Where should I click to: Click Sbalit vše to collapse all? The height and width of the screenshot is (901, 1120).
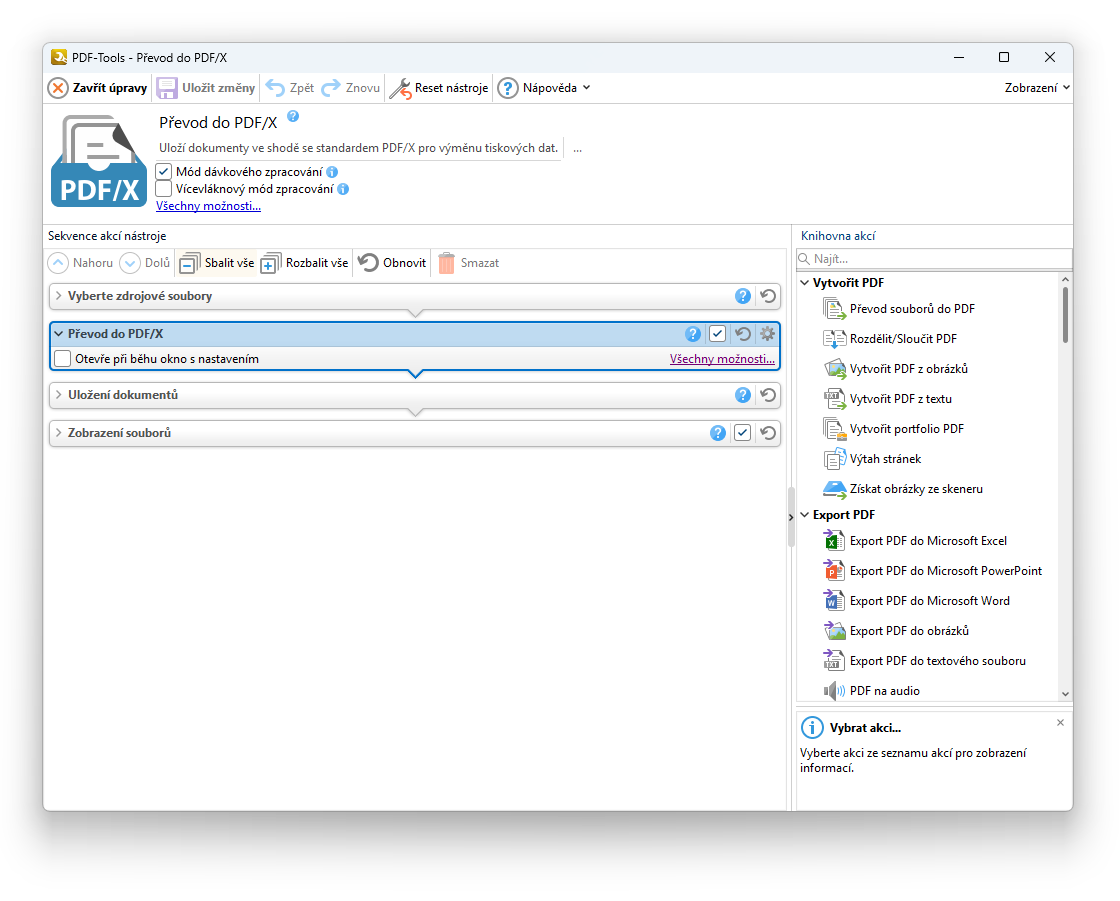[x=217, y=263]
